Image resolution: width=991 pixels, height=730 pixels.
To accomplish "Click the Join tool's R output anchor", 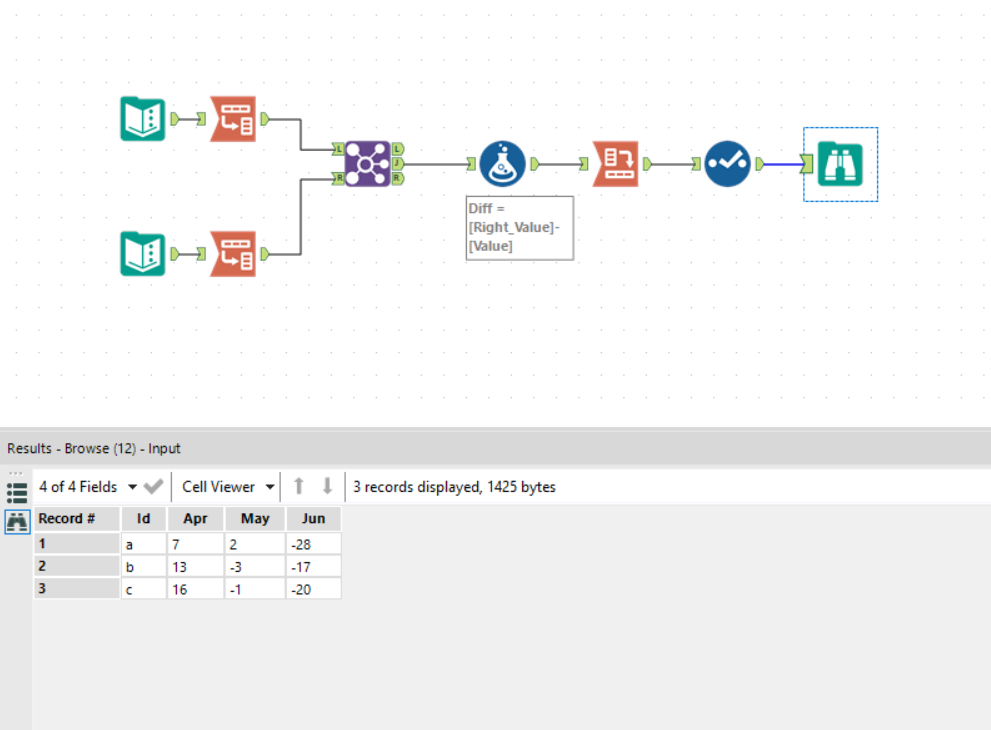I will pyautogui.click(x=398, y=178).
